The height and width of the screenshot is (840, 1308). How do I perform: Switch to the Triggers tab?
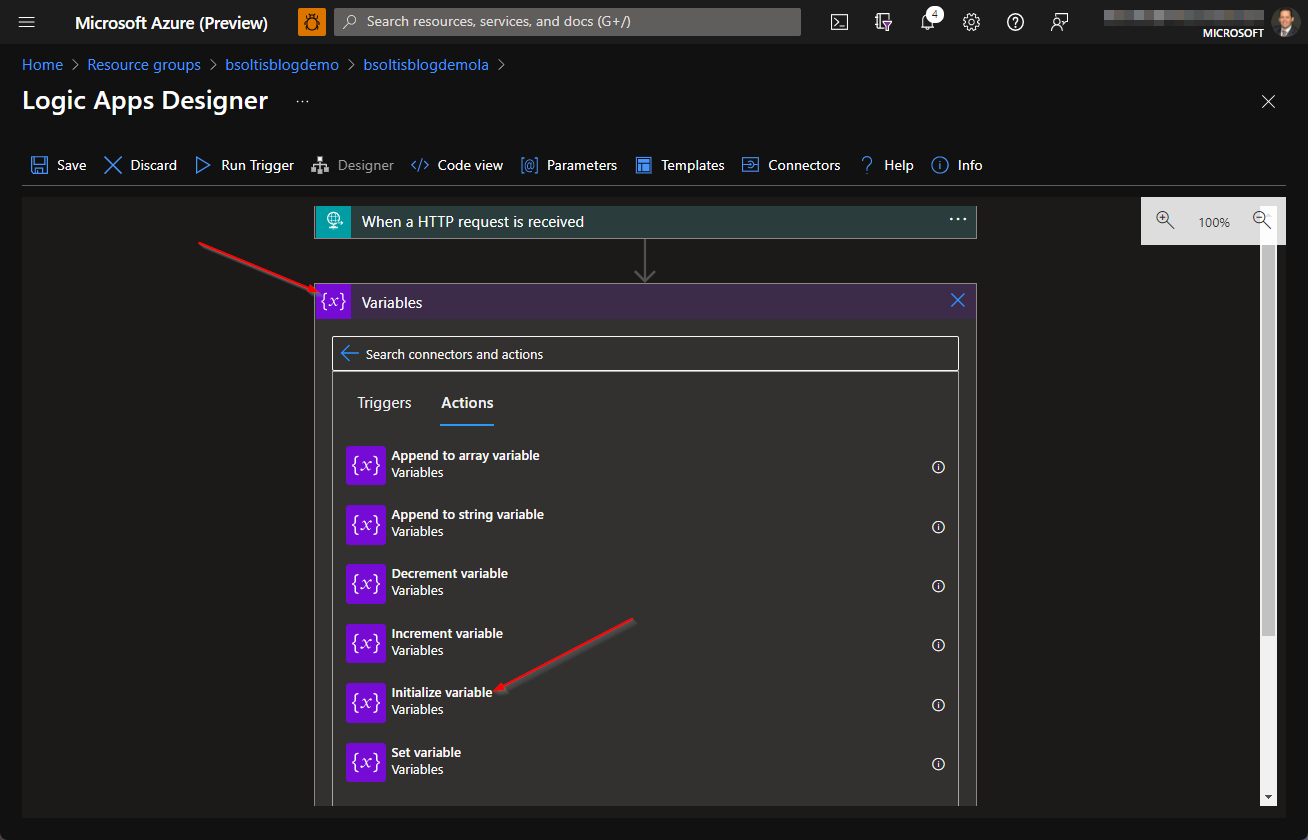pyautogui.click(x=384, y=403)
